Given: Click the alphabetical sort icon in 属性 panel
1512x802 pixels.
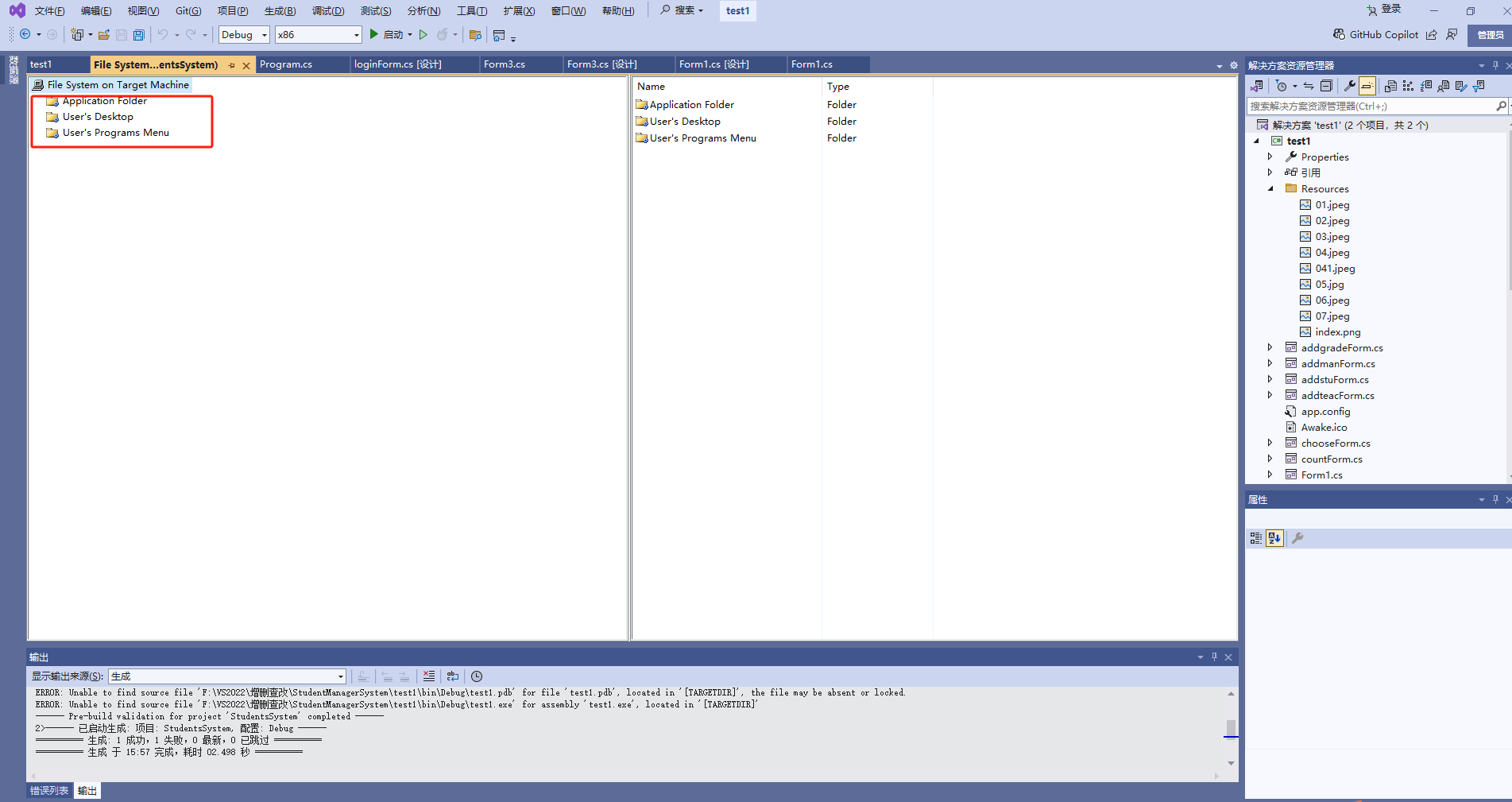Looking at the screenshot, I should [1274, 538].
